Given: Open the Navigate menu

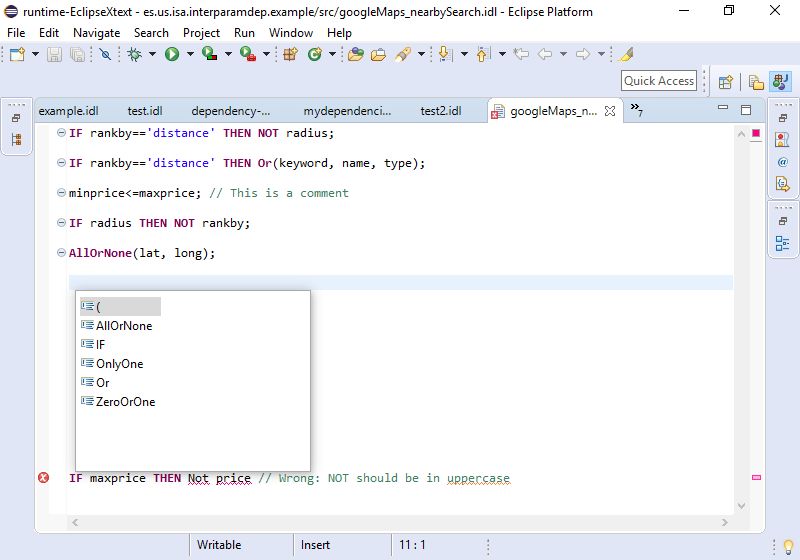Looking at the screenshot, I should 96,33.
